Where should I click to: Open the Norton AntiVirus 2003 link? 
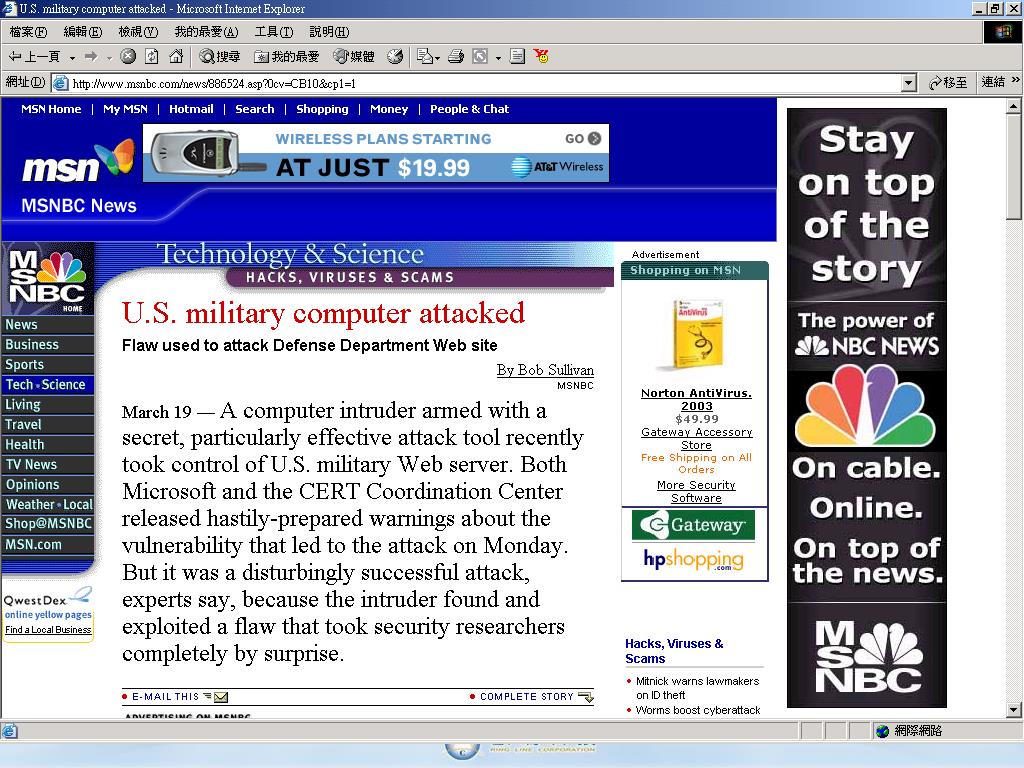point(696,399)
